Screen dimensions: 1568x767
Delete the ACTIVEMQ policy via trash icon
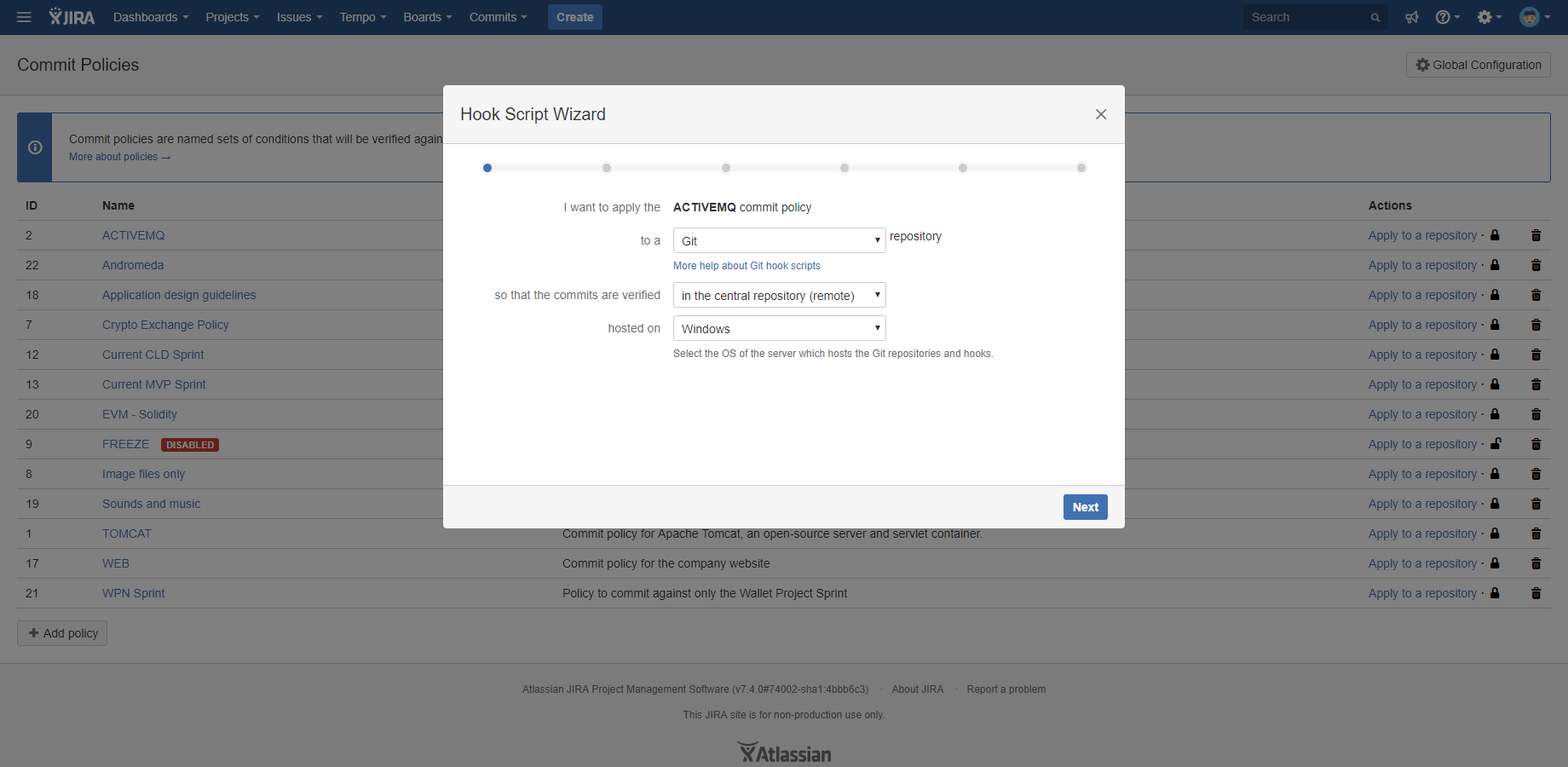(x=1536, y=235)
